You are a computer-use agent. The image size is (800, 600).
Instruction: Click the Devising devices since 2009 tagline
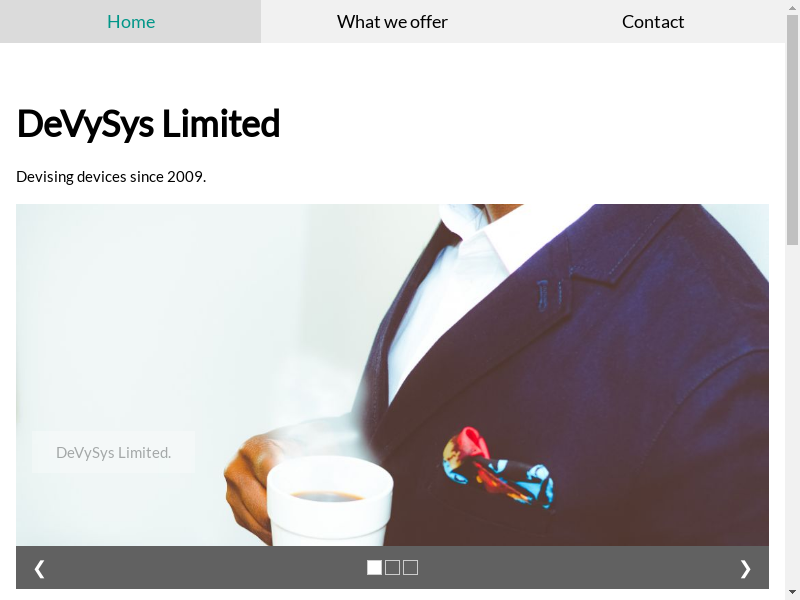(x=111, y=177)
